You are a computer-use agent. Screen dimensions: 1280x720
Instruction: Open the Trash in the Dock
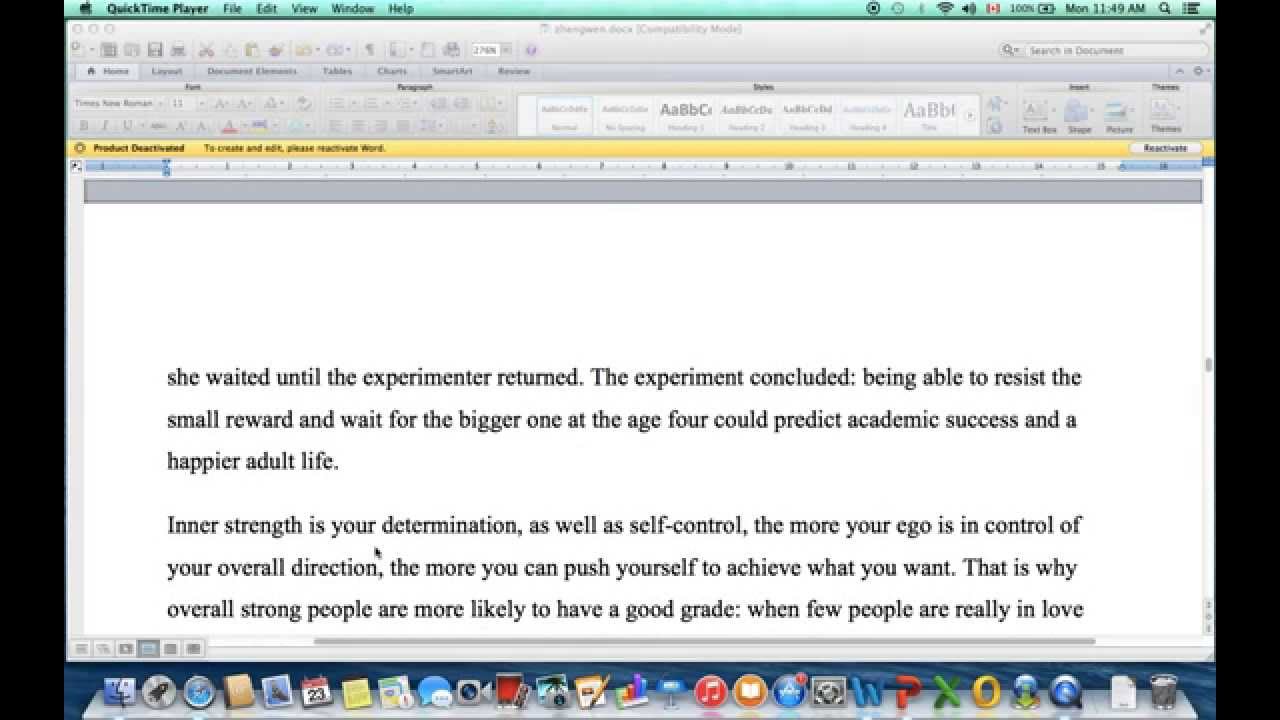1164,691
